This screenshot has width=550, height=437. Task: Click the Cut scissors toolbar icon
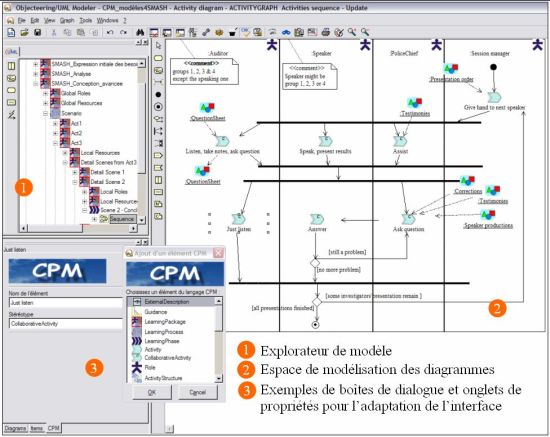(x=54, y=33)
